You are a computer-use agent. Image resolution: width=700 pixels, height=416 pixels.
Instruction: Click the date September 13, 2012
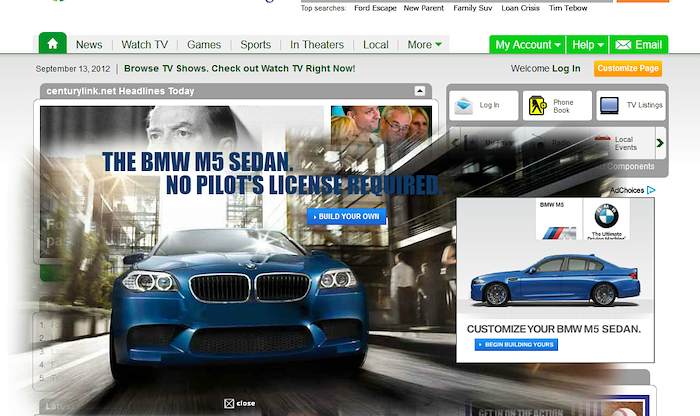73,69
